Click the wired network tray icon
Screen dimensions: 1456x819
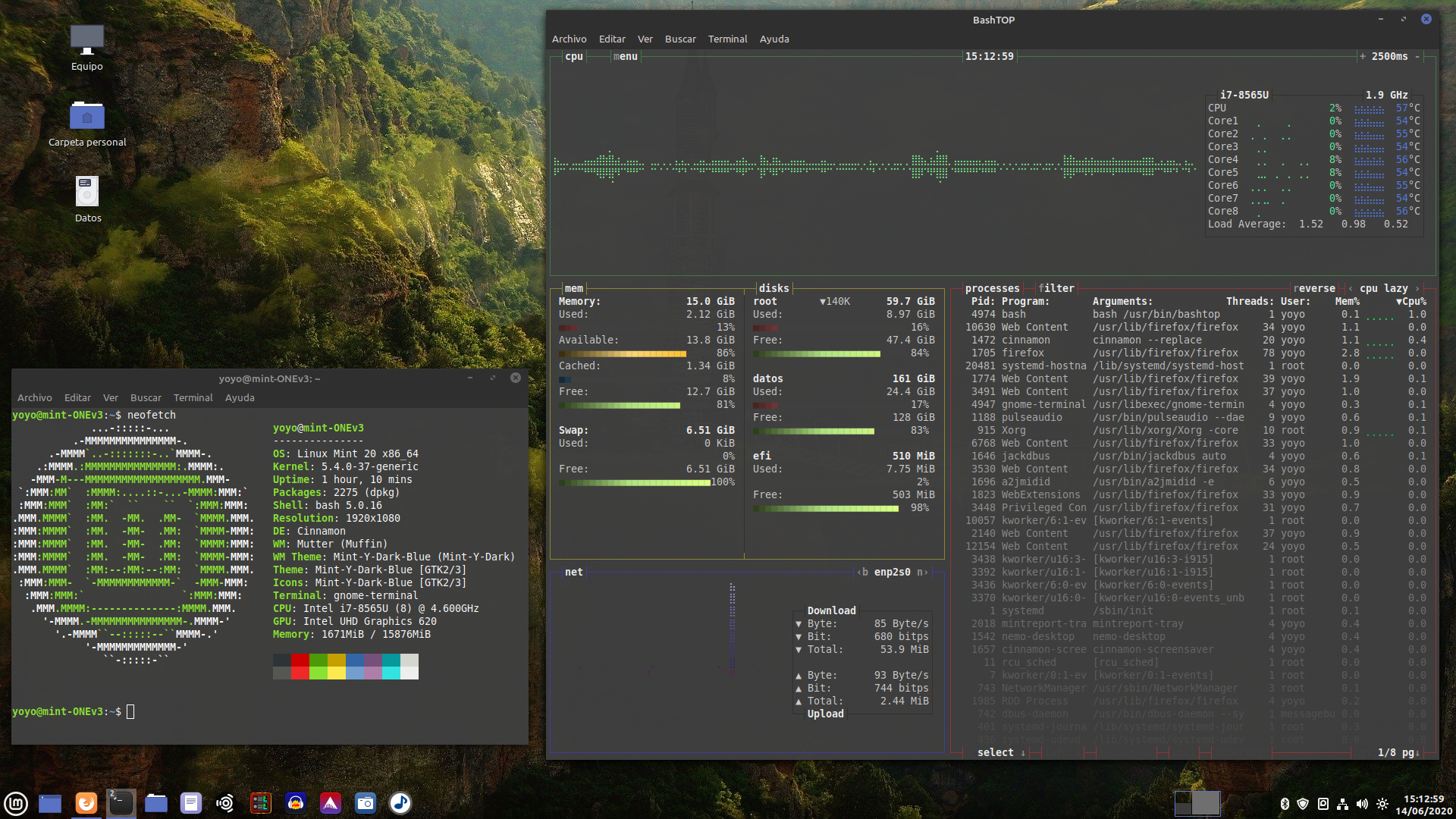click(x=1342, y=804)
